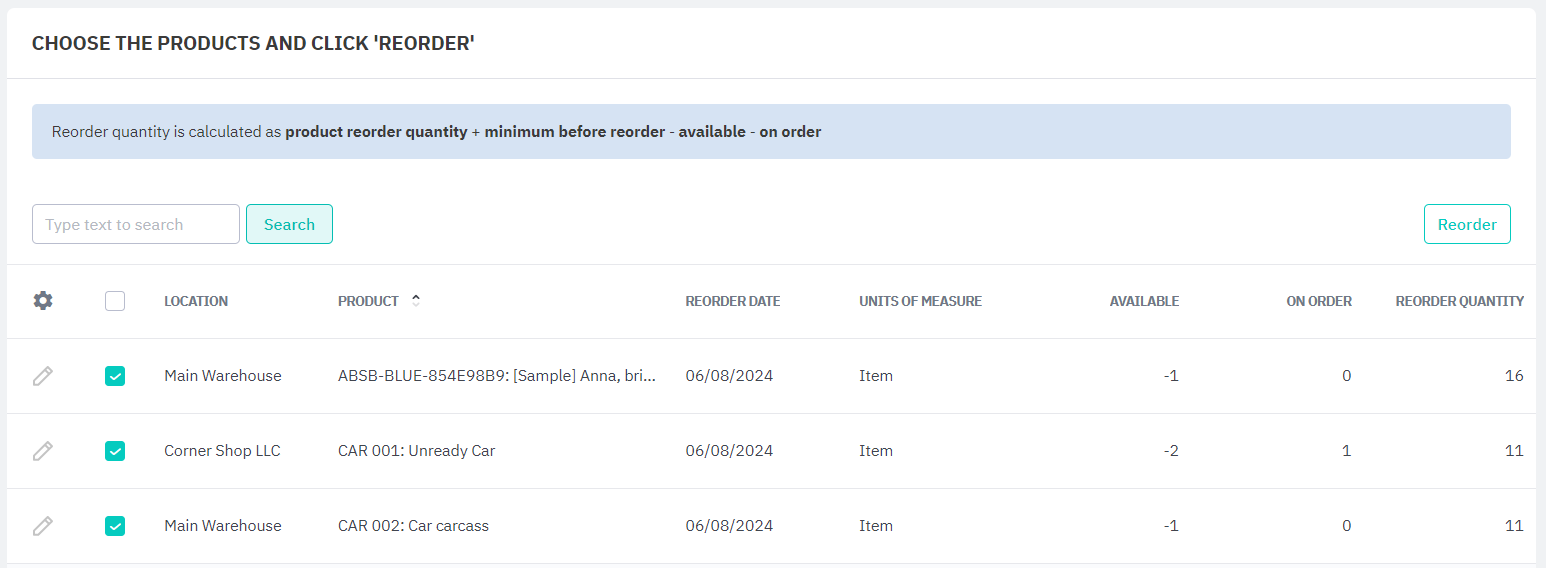
Task: Click pencil edit icon for ABSB-BLUE row
Action: [43, 376]
